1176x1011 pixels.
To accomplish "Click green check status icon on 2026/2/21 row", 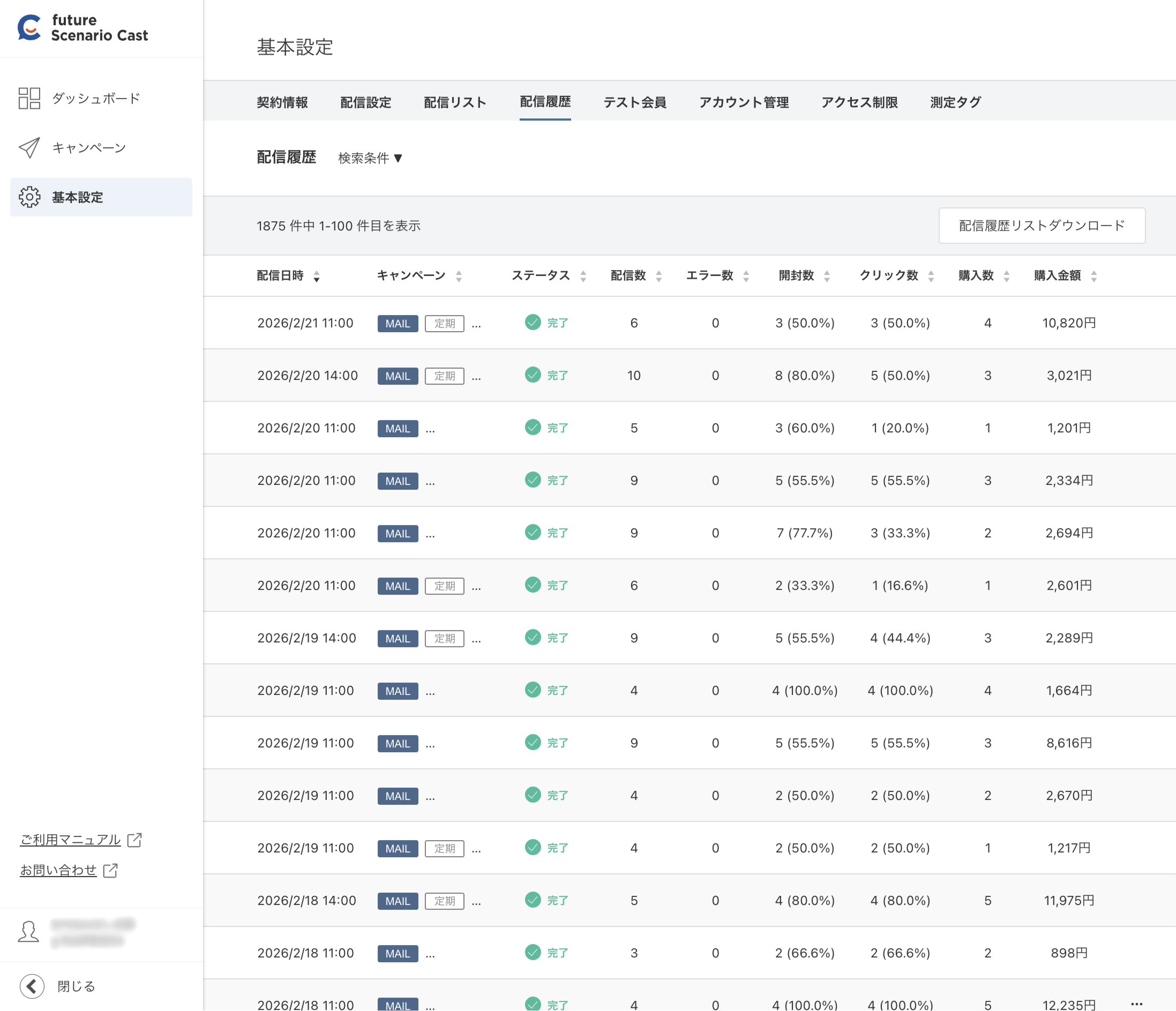I will click(533, 323).
